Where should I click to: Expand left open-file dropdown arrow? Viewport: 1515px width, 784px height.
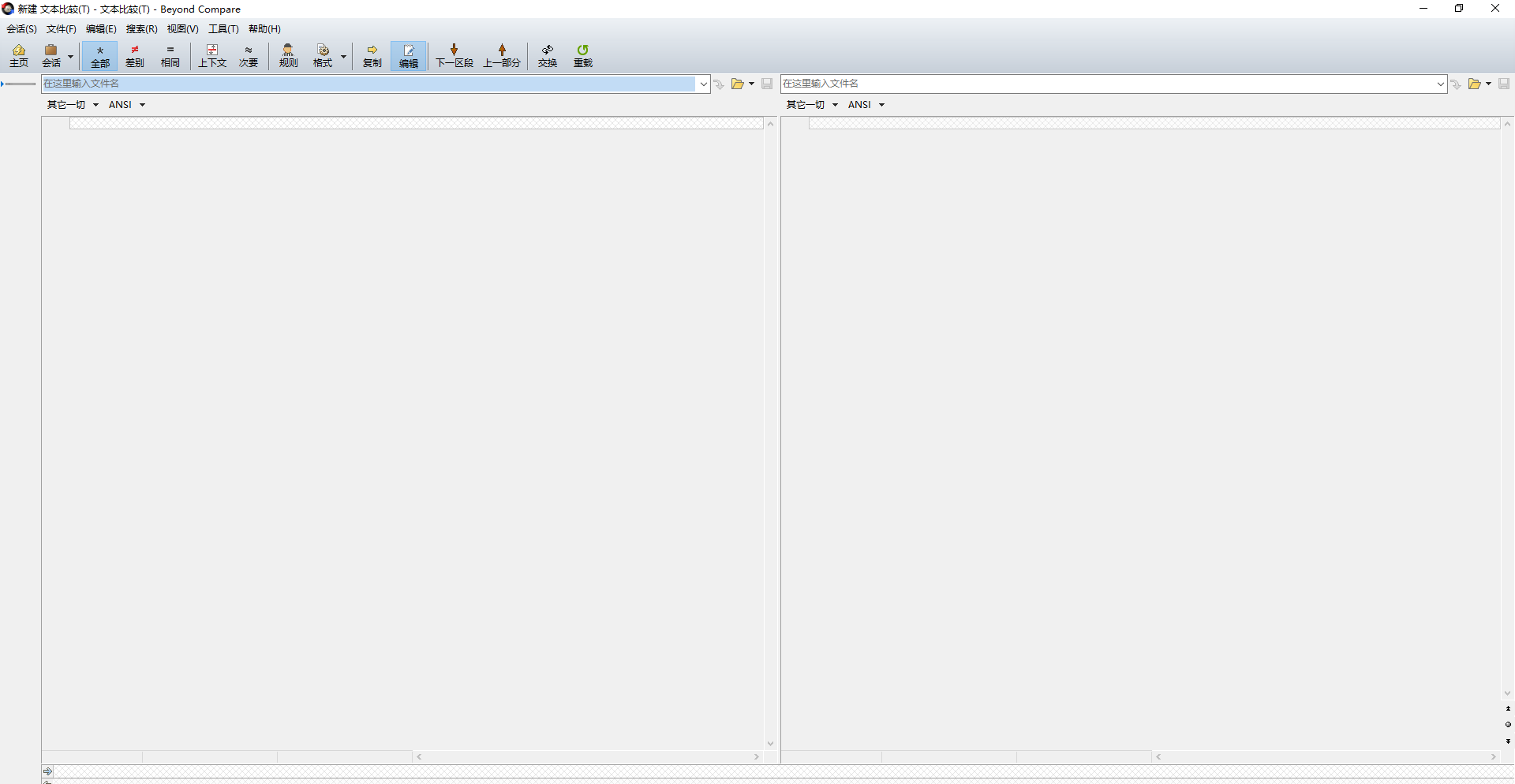751,84
